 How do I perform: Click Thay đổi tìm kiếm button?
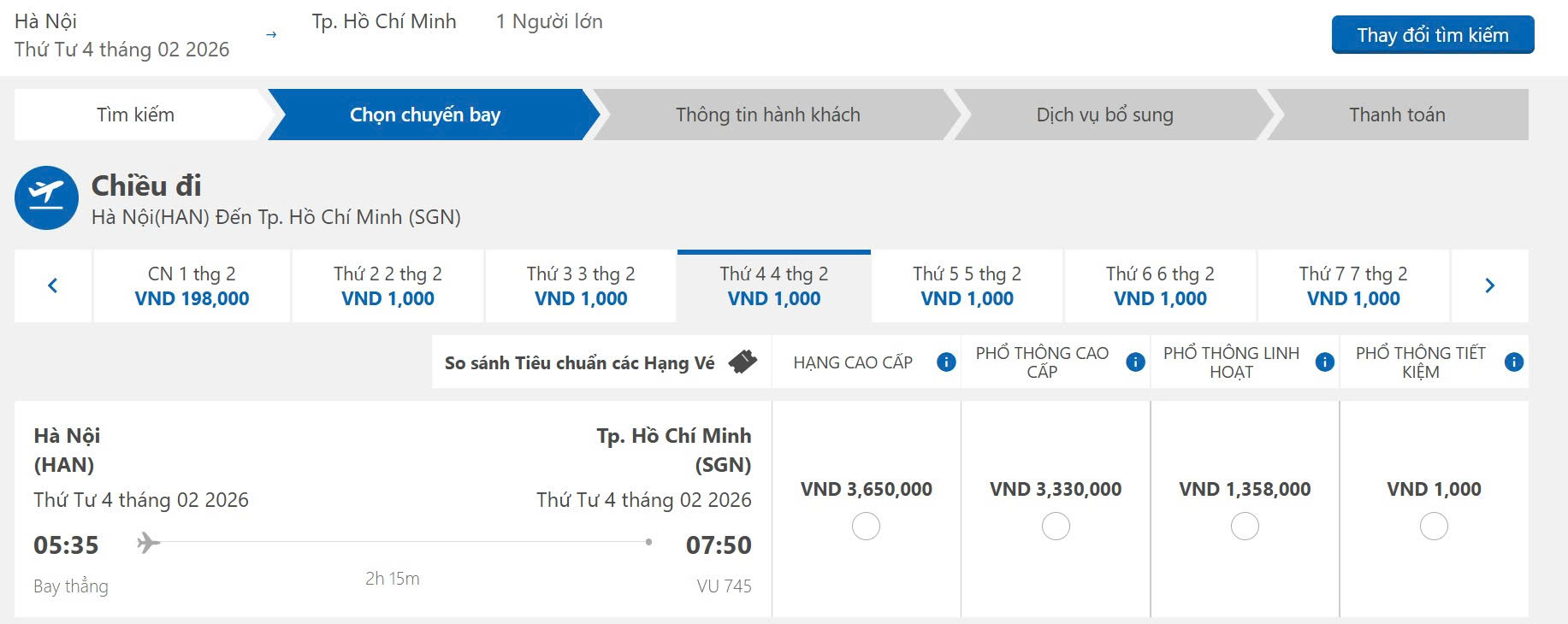point(1433,35)
